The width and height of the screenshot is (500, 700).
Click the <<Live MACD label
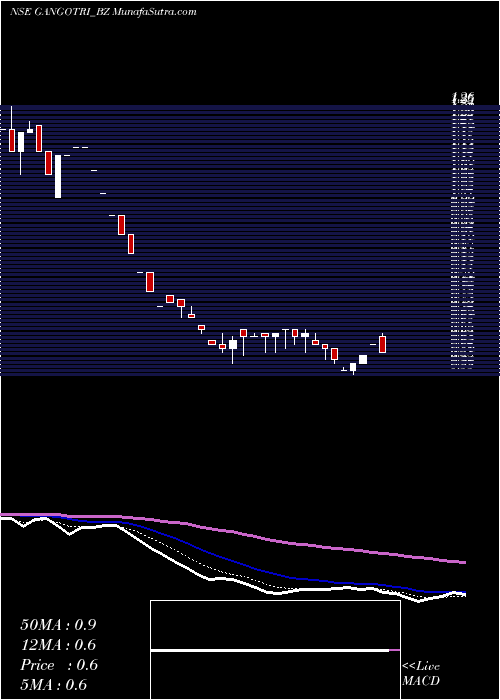tap(421, 673)
